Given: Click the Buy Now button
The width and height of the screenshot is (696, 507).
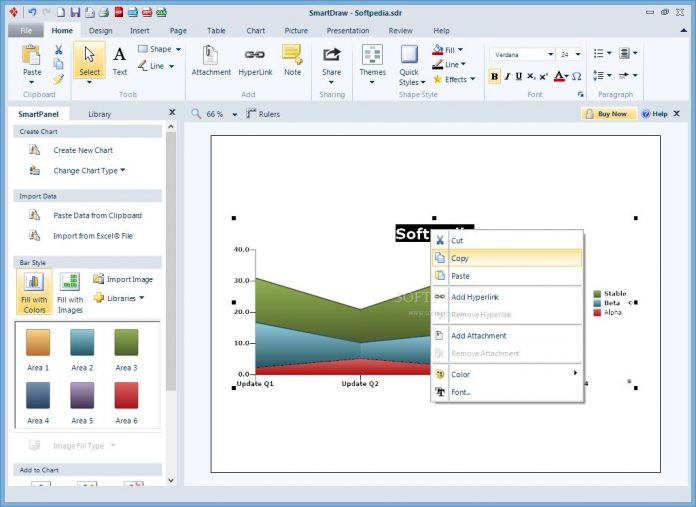Looking at the screenshot, I should (x=608, y=114).
